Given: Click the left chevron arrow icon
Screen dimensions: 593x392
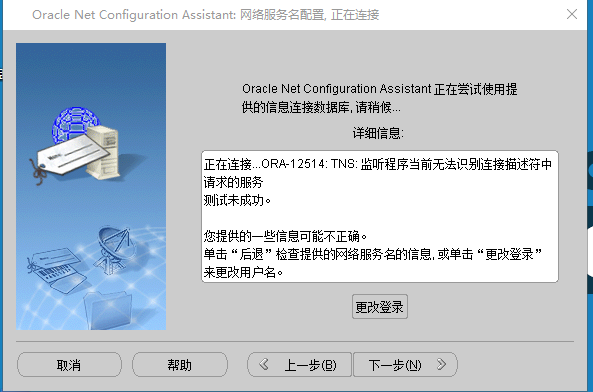Looking at the screenshot, I should [264, 364].
